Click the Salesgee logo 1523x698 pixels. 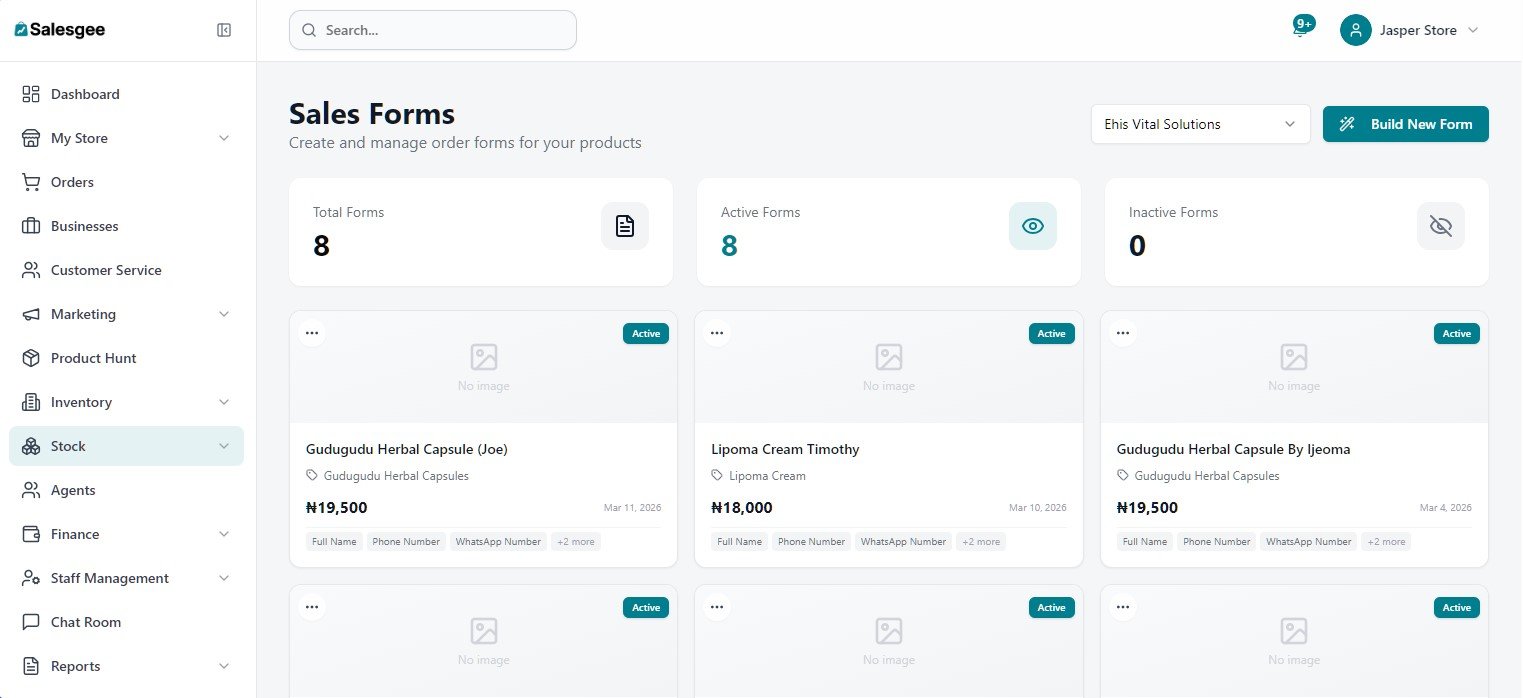(60, 30)
